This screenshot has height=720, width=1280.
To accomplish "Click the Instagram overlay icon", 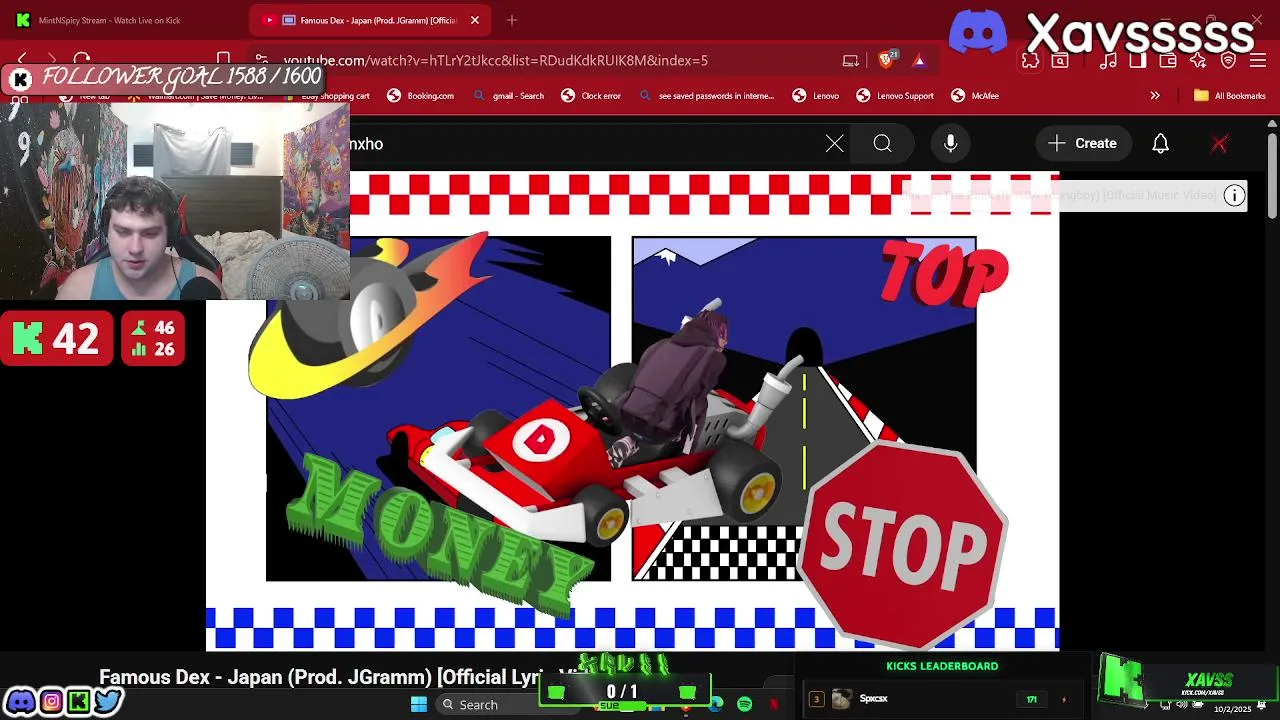I will 50,701.
